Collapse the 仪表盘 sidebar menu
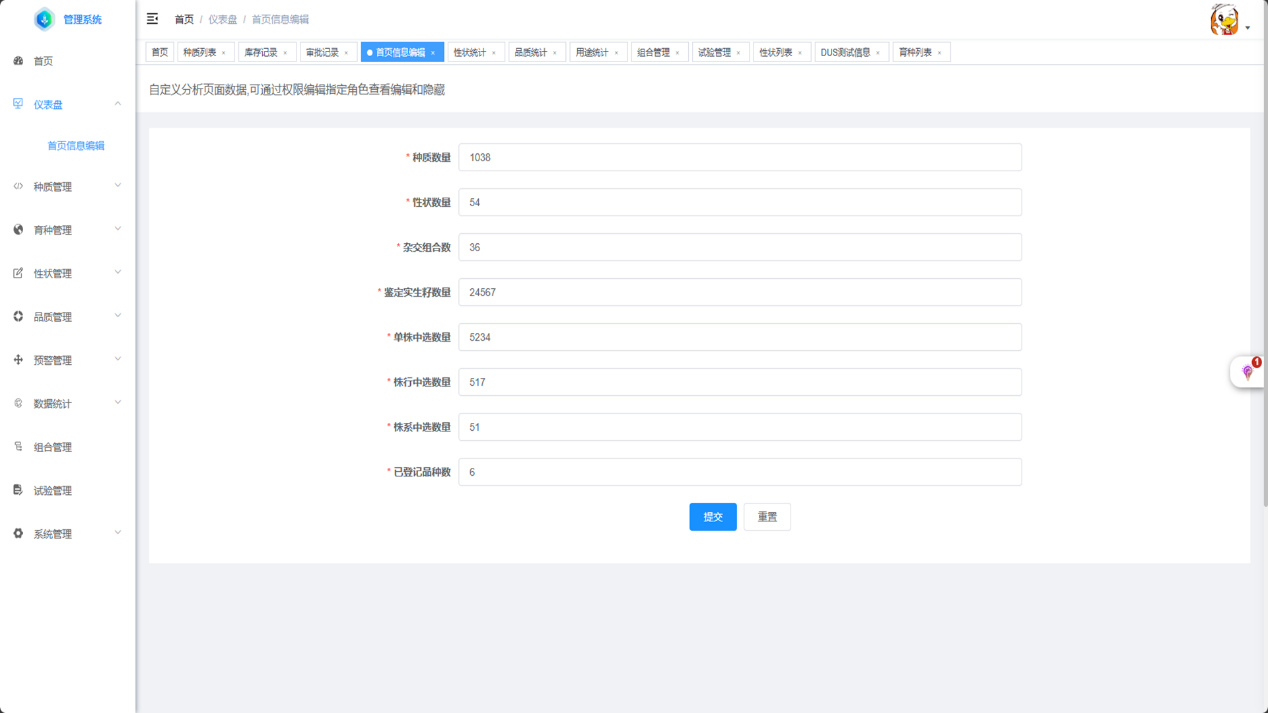This screenshot has height=713, width=1268. (x=117, y=104)
